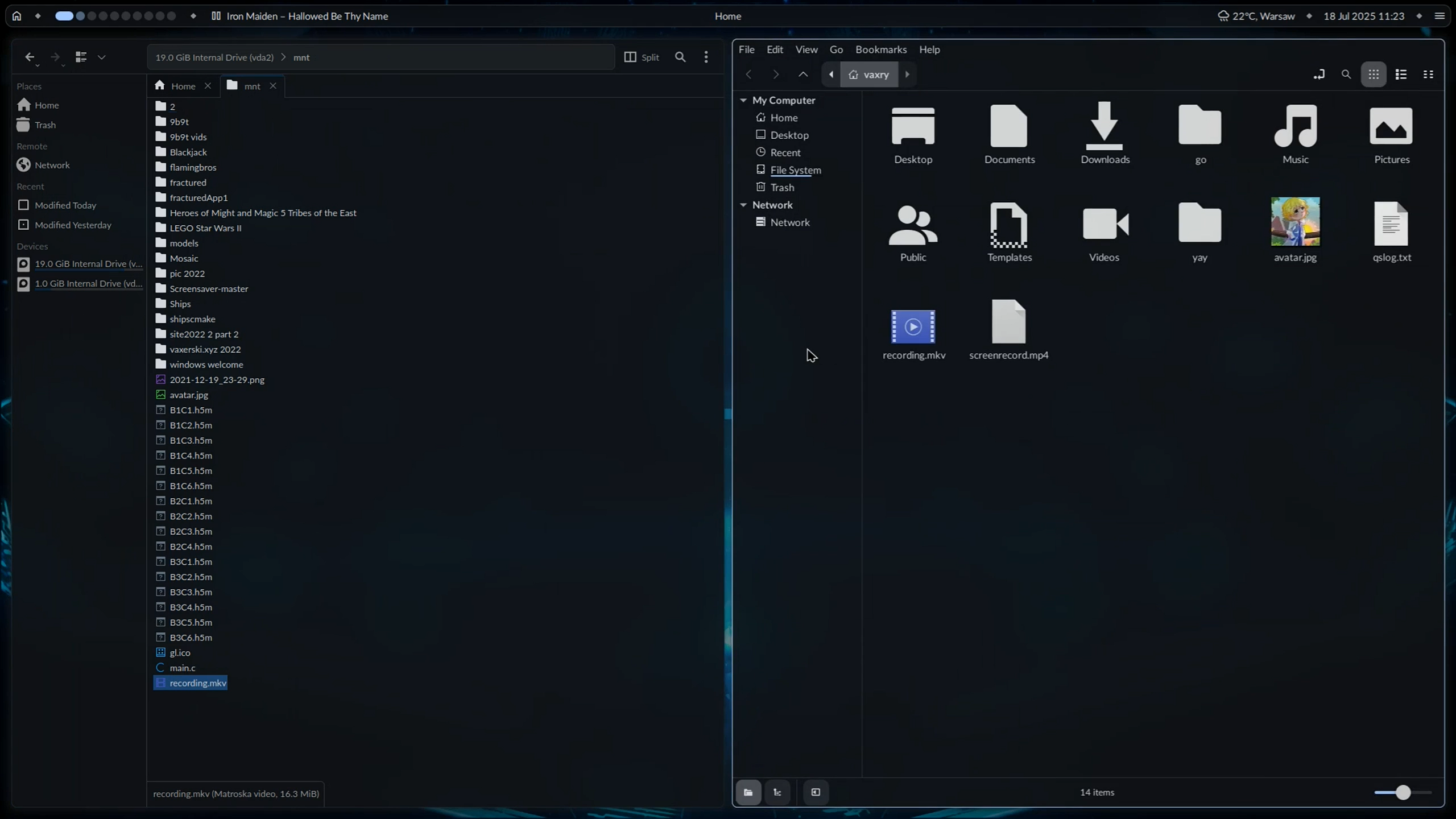Show tree view in Nemo sidebar
The width and height of the screenshot is (1456, 819).
[777, 792]
